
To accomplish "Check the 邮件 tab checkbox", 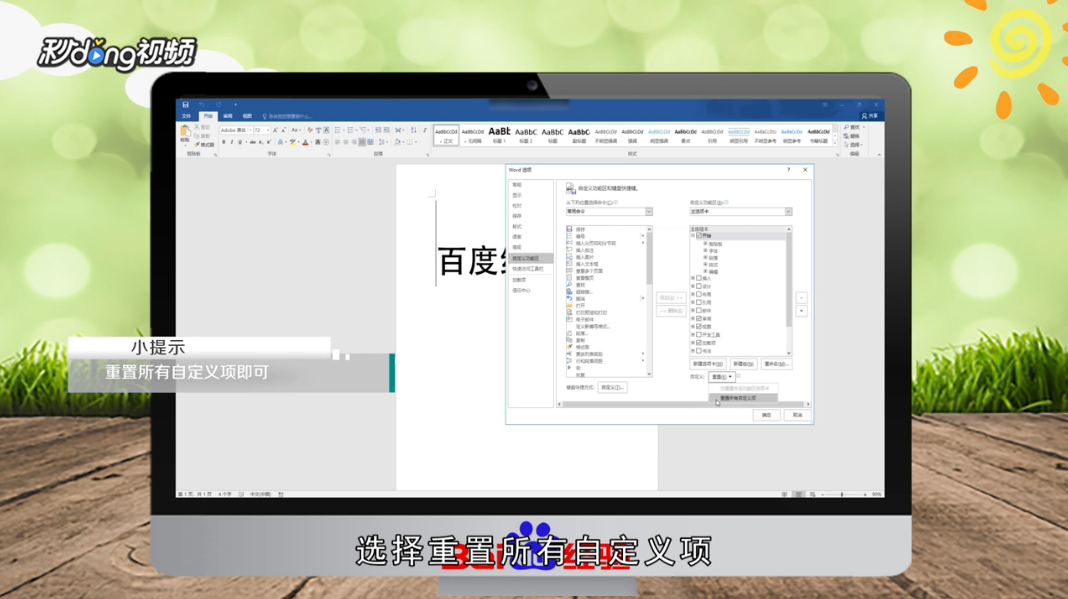I will click(699, 310).
